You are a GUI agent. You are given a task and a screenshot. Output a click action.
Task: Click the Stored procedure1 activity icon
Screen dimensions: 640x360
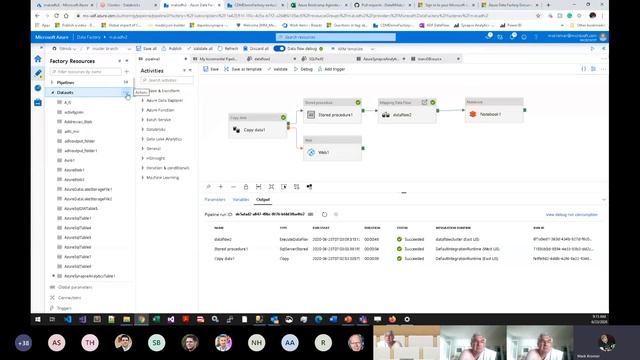pos(311,115)
